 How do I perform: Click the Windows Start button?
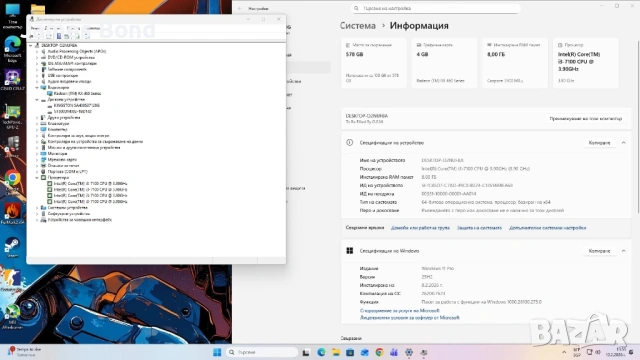[217, 352]
